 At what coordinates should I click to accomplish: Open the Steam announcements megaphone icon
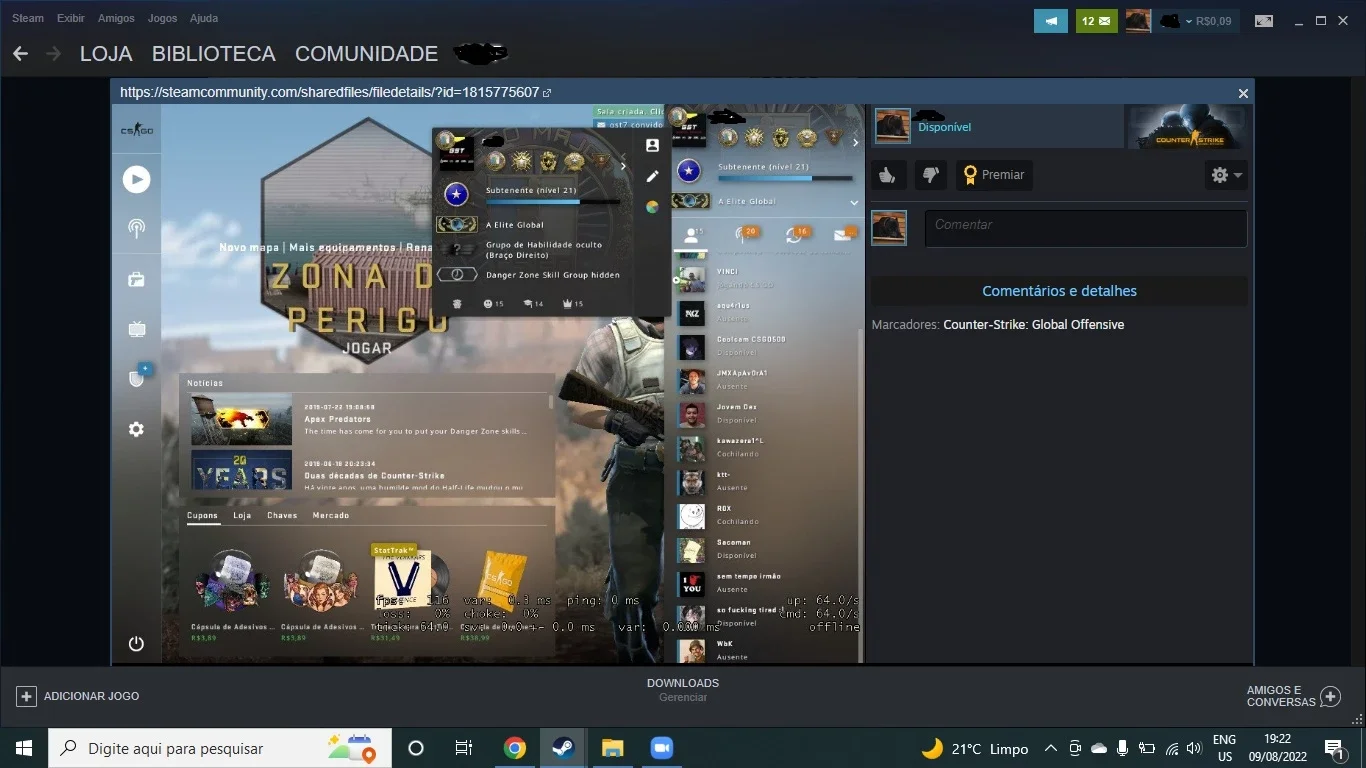click(x=1051, y=20)
